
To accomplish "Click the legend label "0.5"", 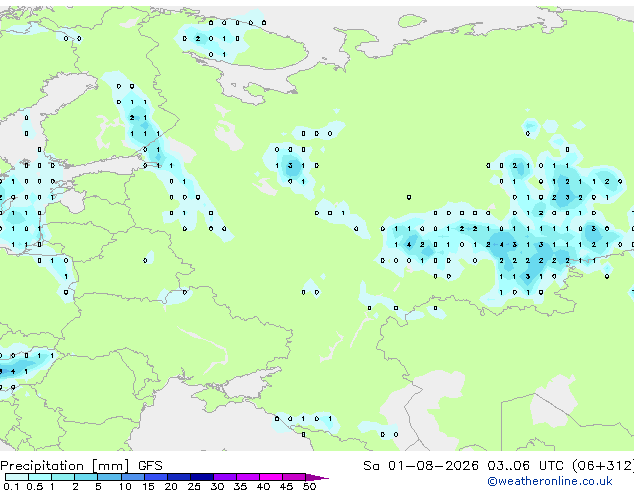I will pyautogui.click(x=35, y=486).
